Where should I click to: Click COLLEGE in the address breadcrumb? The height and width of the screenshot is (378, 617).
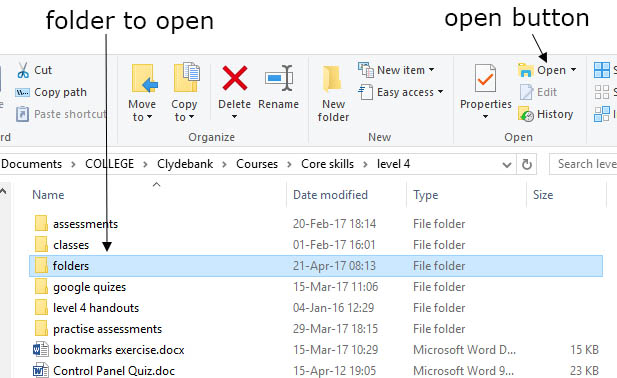110,164
